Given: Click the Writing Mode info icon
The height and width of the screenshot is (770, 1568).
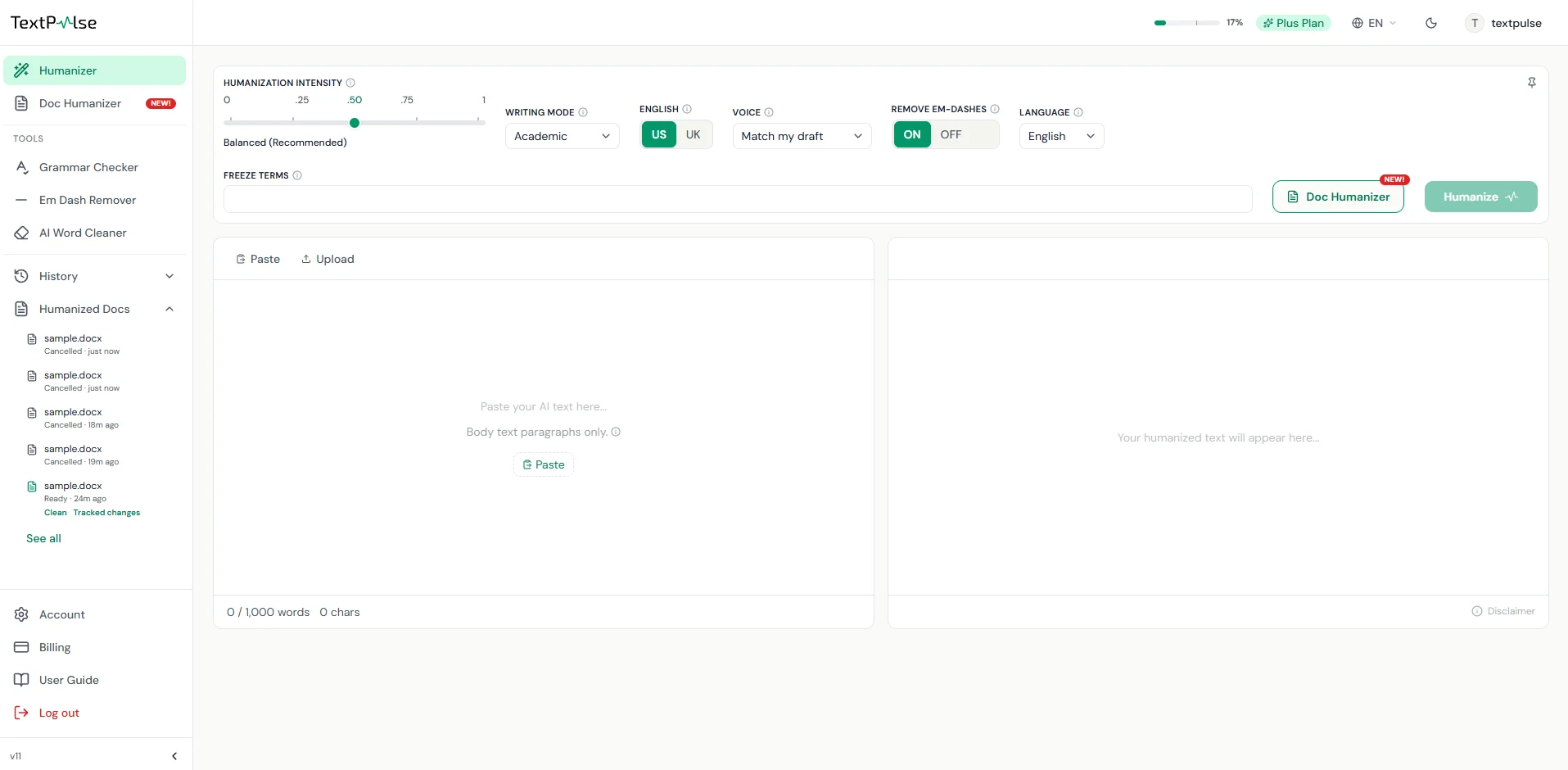Looking at the screenshot, I should tap(583, 112).
